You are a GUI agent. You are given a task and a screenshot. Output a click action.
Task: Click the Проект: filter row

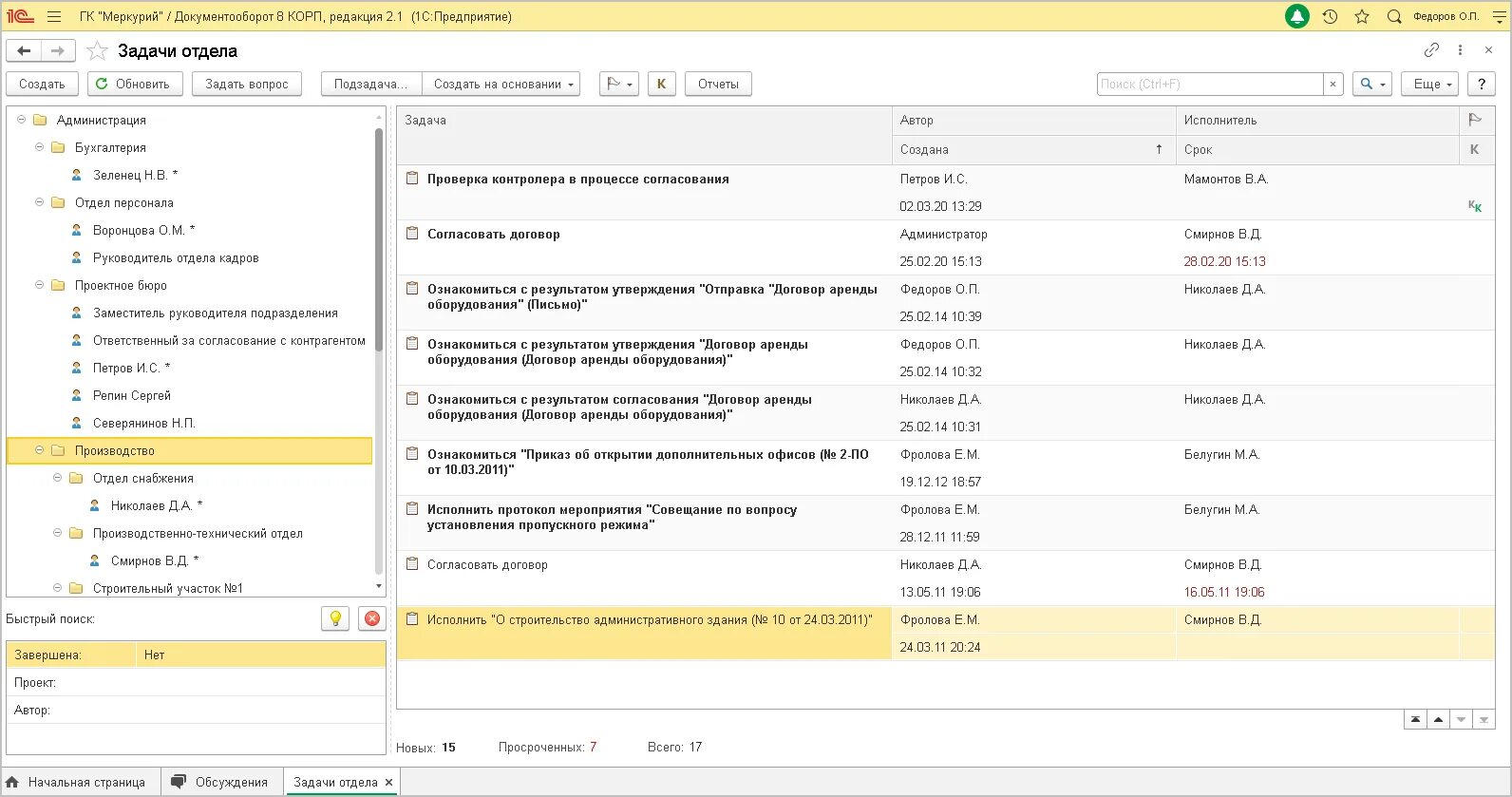click(197, 682)
